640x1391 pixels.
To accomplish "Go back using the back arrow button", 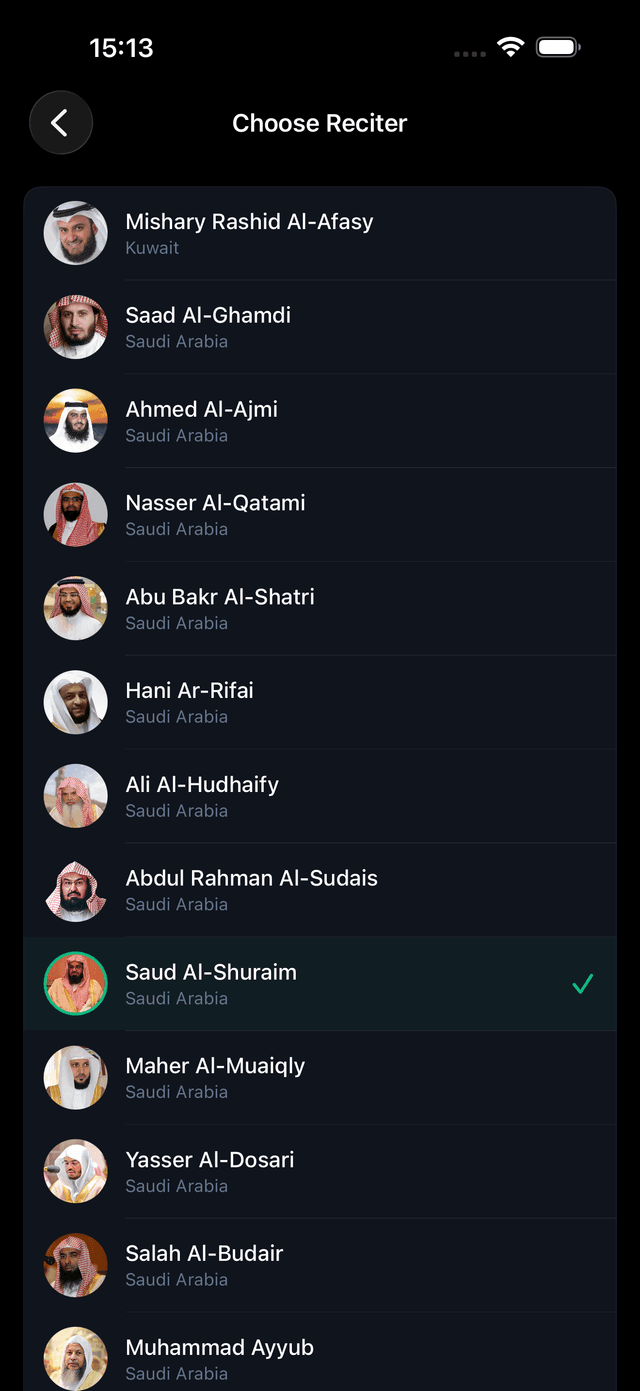I will [x=60, y=122].
